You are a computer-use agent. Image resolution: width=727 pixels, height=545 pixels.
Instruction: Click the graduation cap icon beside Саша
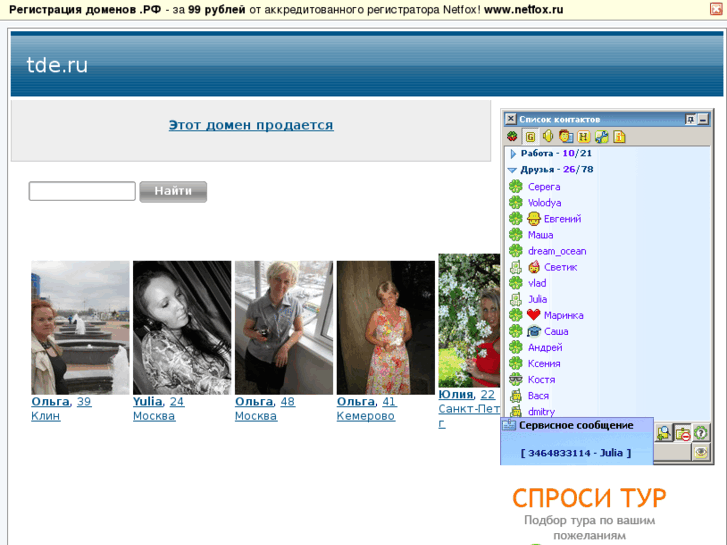(x=534, y=331)
